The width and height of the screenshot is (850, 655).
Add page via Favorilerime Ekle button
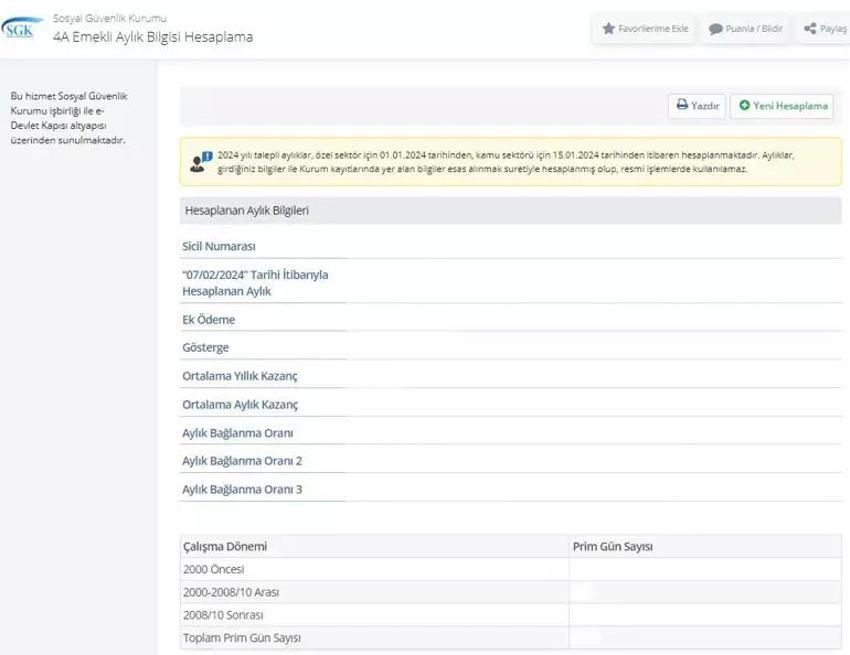[644, 29]
